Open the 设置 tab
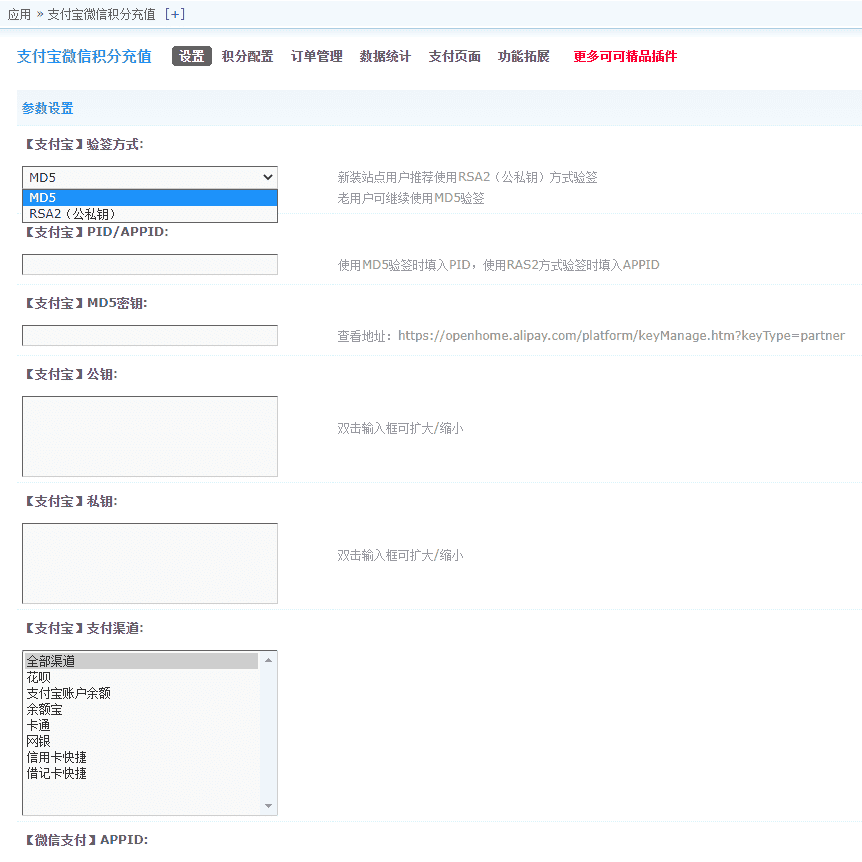 [x=192, y=56]
